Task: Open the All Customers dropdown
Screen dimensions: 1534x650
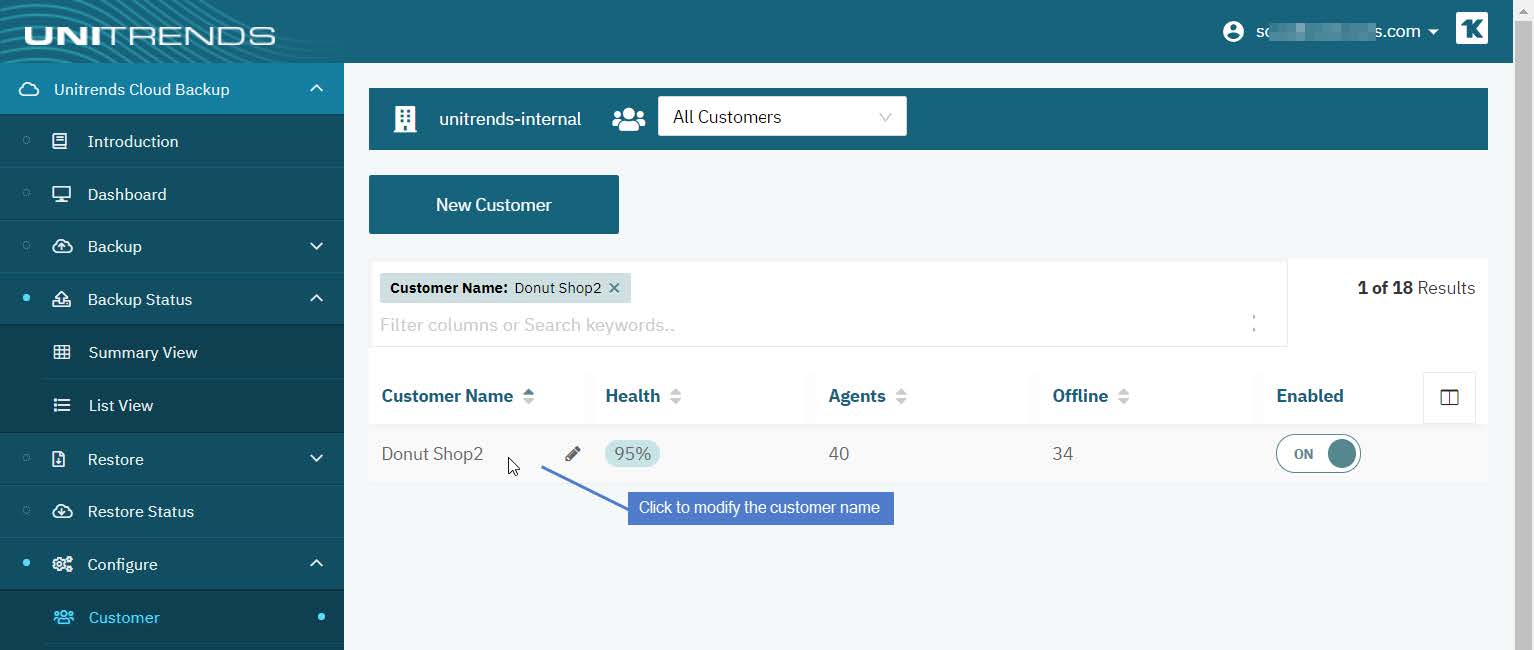Action: pyautogui.click(x=782, y=116)
